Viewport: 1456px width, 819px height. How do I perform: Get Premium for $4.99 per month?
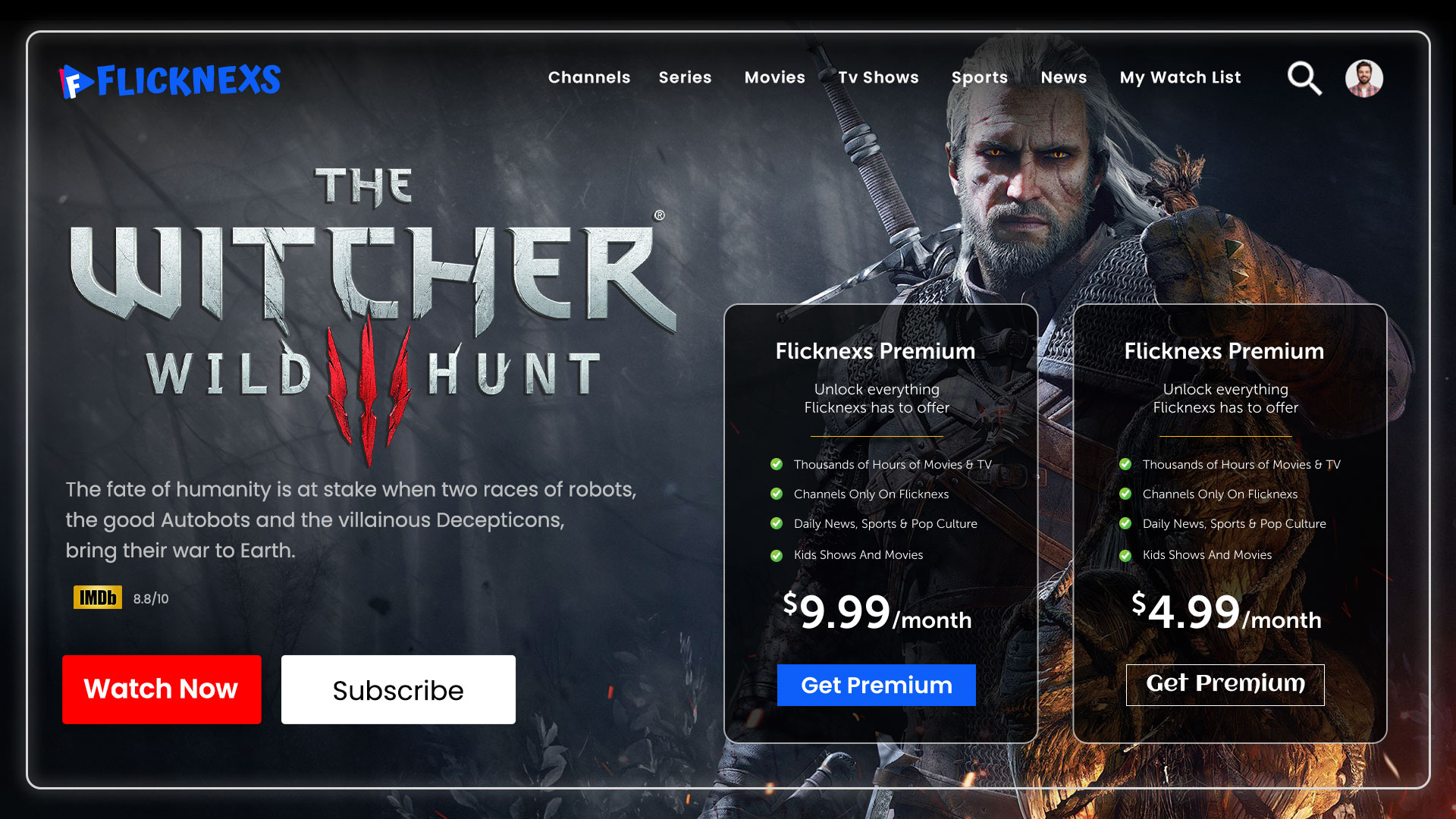[1225, 685]
